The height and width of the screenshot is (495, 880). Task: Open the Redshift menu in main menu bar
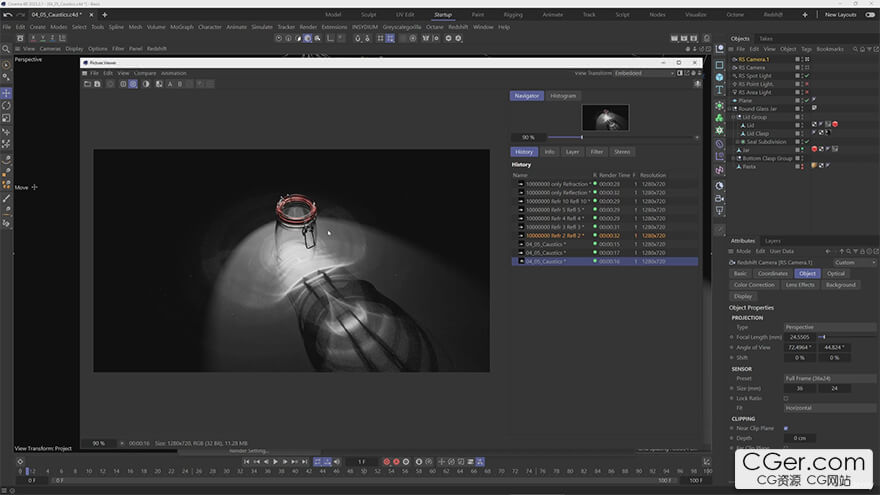click(x=458, y=27)
